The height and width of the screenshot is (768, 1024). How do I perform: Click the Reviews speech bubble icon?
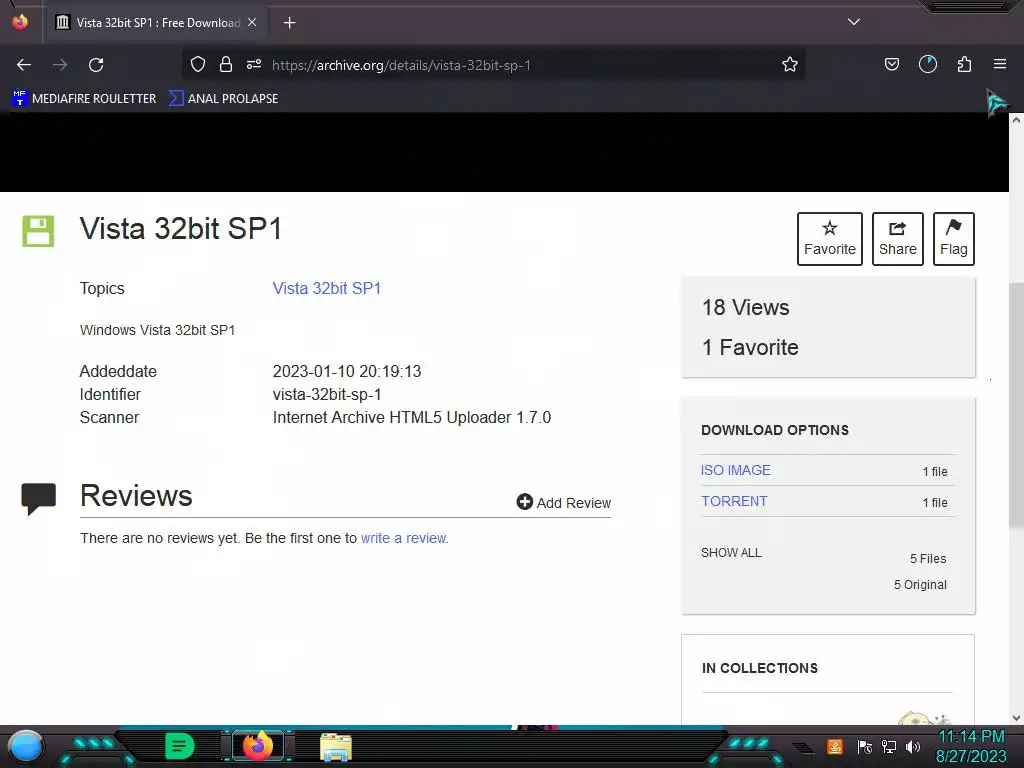pos(39,499)
